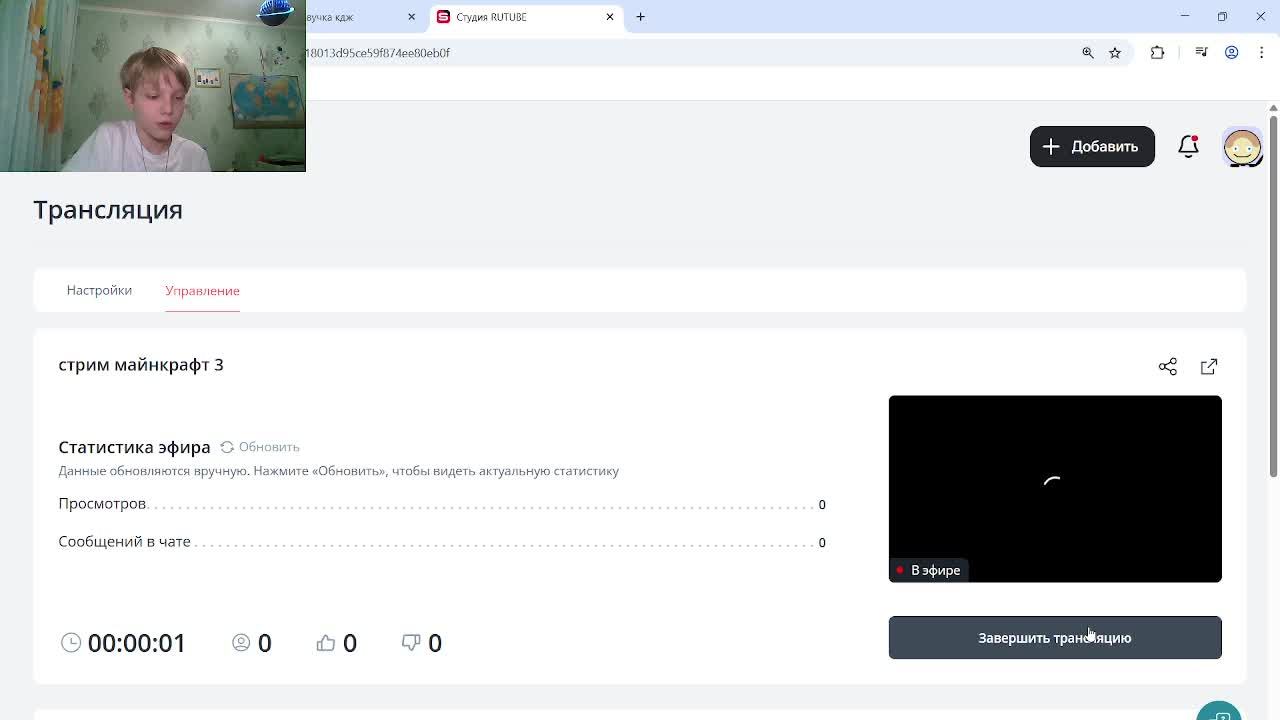Viewport: 1280px width, 720px height.
Task: Open the notifications bell
Action: [1188, 146]
